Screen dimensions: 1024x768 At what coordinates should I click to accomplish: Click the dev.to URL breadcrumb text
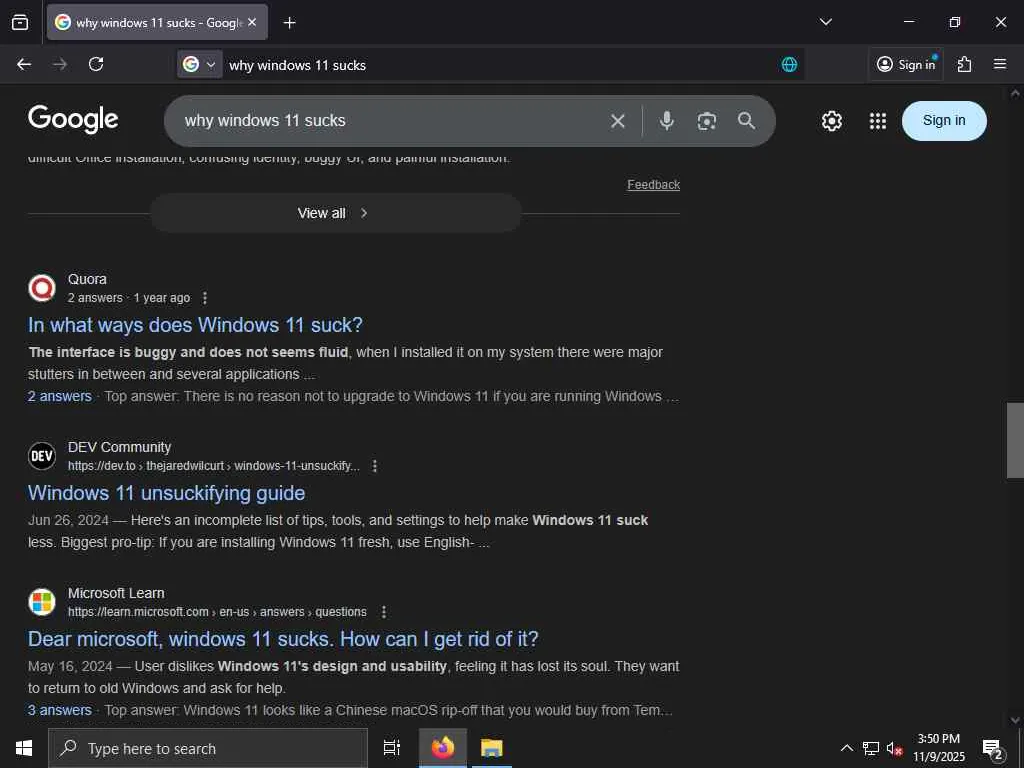coord(214,466)
